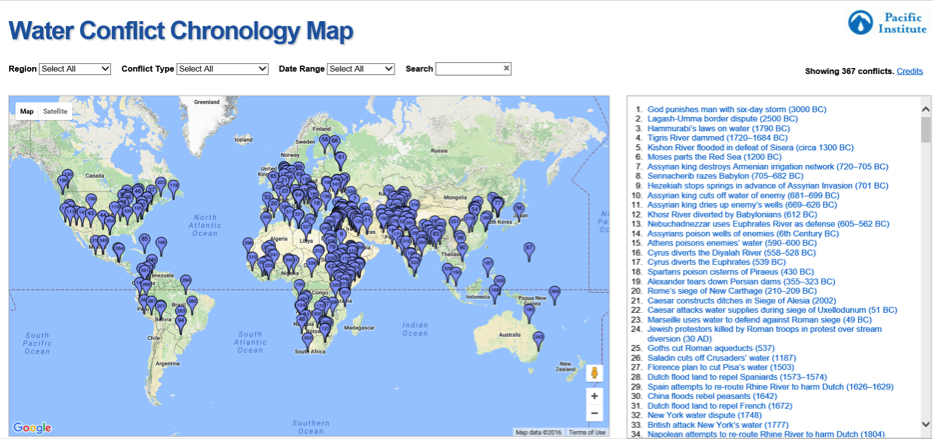The width and height of the screenshot is (933, 439).
Task: Select map marker 243 in southeastern Australia
Action: pos(538,340)
